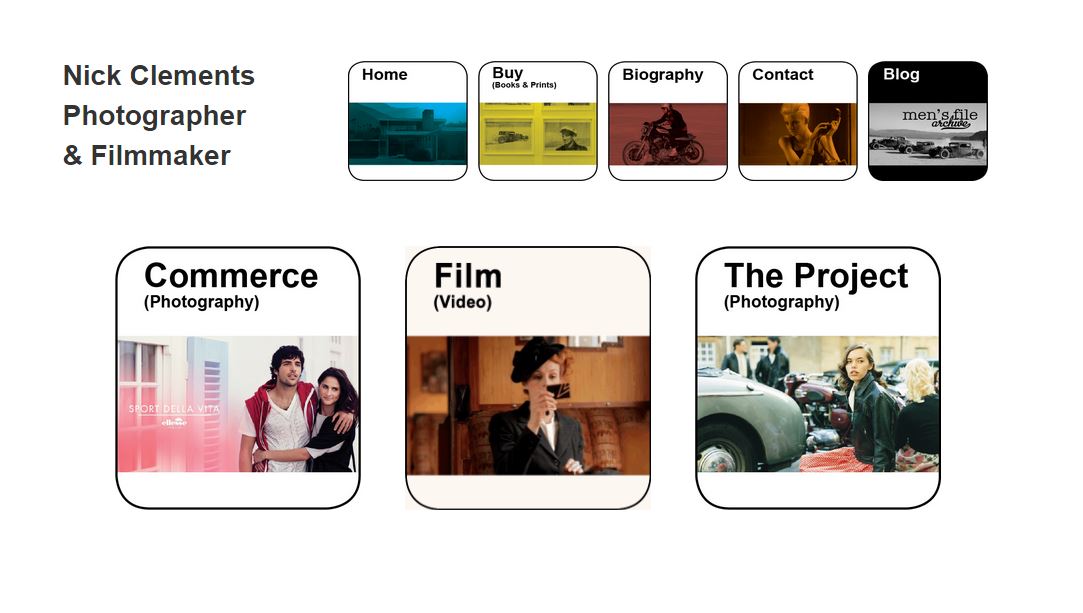This screenshot has width=1083, height=613.
Task: Click the yellow prints thumbnail under Buy
Action: click(537, 134)
